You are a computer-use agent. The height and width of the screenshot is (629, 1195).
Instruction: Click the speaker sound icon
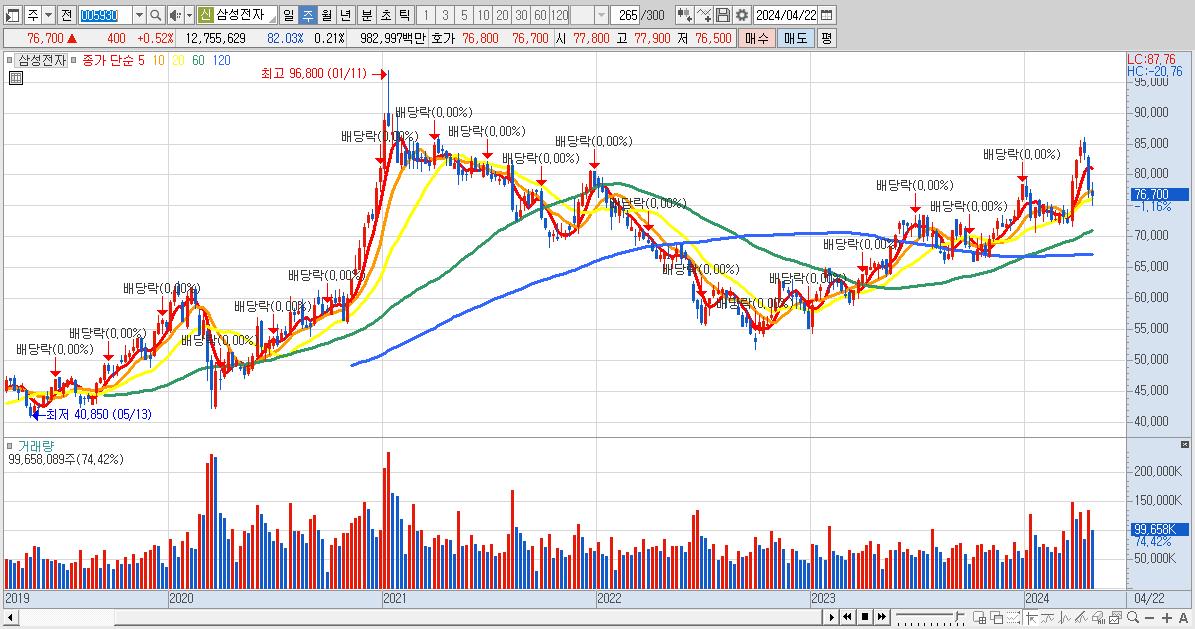point(175,14)
